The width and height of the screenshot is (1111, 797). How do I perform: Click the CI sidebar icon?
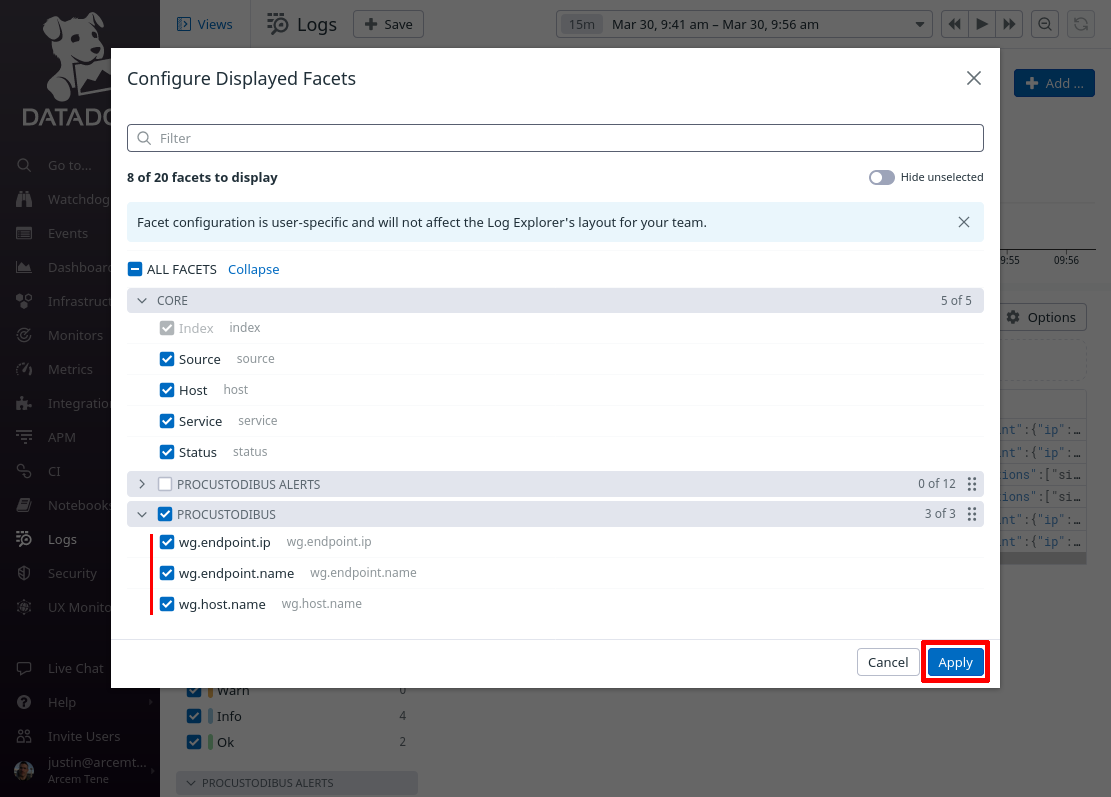(24, 471)
